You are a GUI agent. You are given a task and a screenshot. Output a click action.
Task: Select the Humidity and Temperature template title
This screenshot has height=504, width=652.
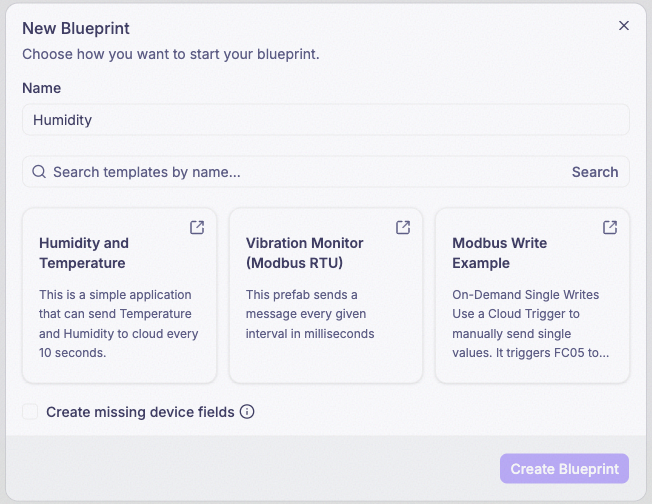(x=84, y=253)
